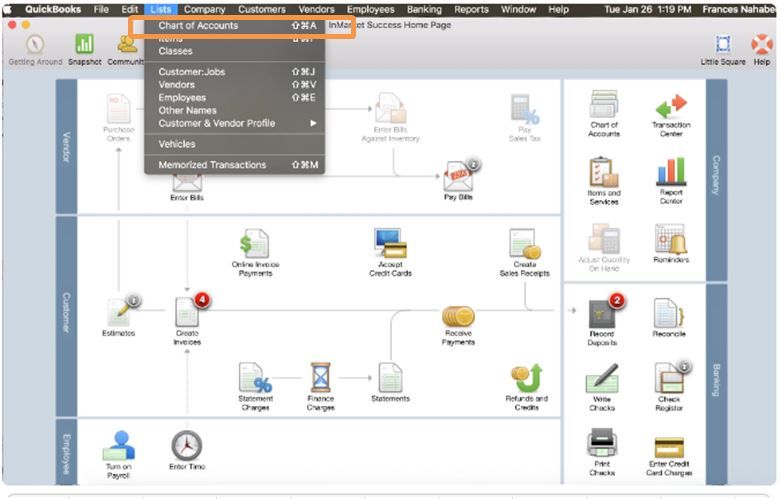Choose Vehicles in the Lists menu
The width and height of the screenshot is (781, 499).
tap(235, 144)
